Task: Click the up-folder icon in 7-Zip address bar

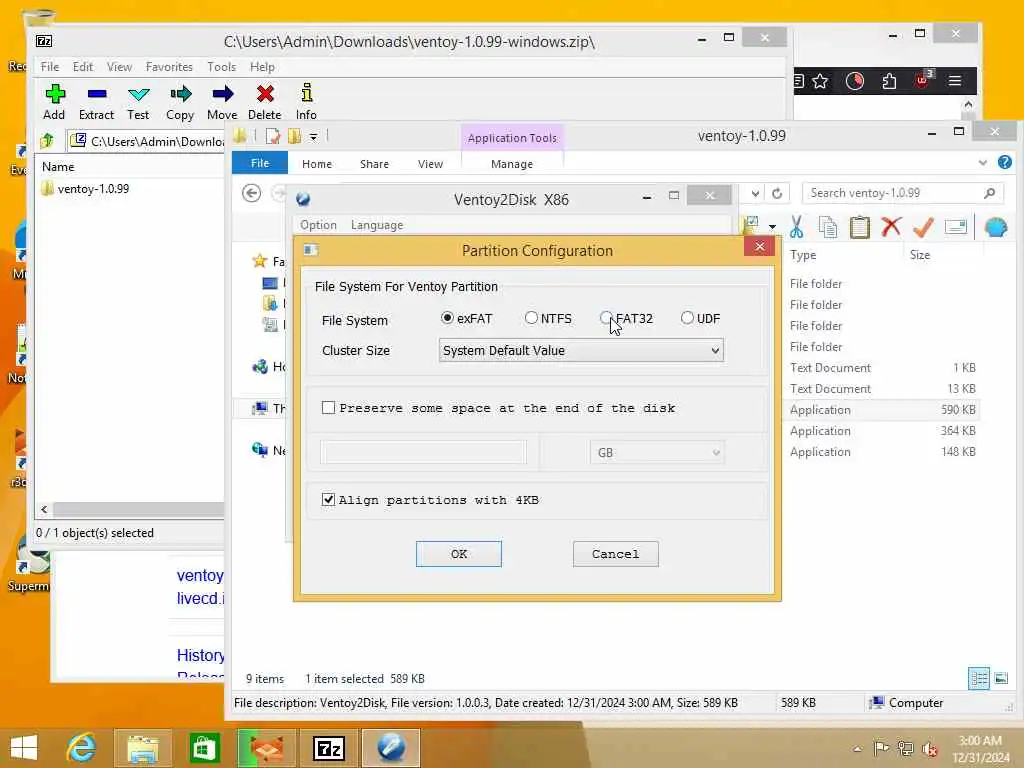Action: coord(47,140)
